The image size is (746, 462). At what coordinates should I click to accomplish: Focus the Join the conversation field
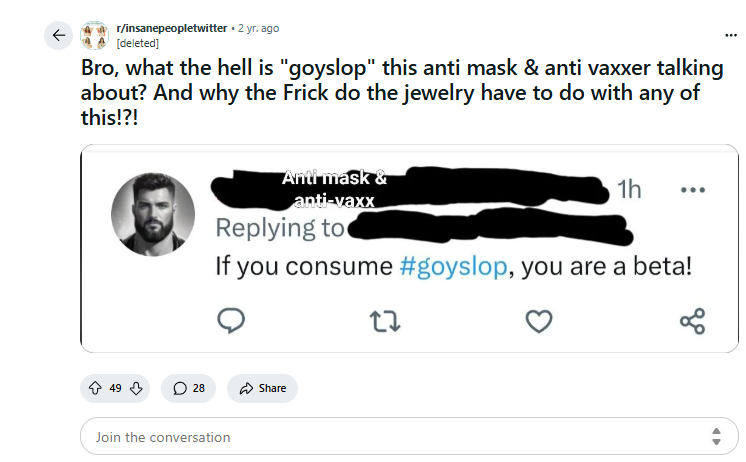point(390,437)
